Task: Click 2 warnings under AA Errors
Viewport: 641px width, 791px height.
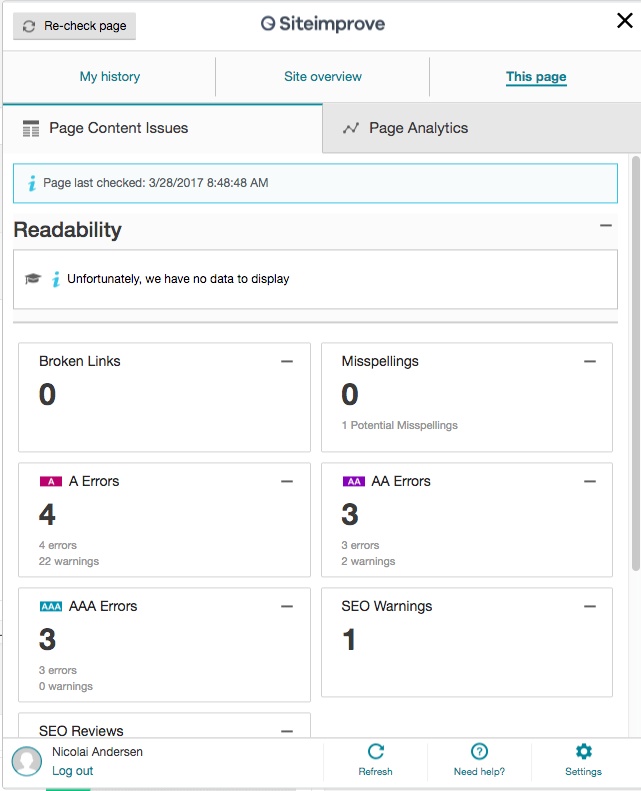Action: coord(368,561)
